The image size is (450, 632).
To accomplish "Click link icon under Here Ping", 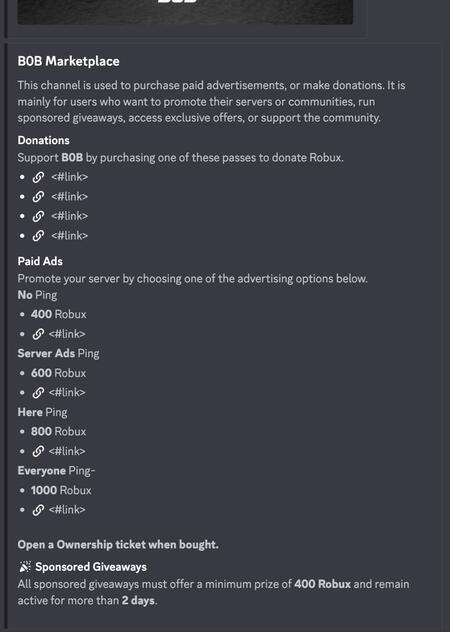I will coord(38,451).
